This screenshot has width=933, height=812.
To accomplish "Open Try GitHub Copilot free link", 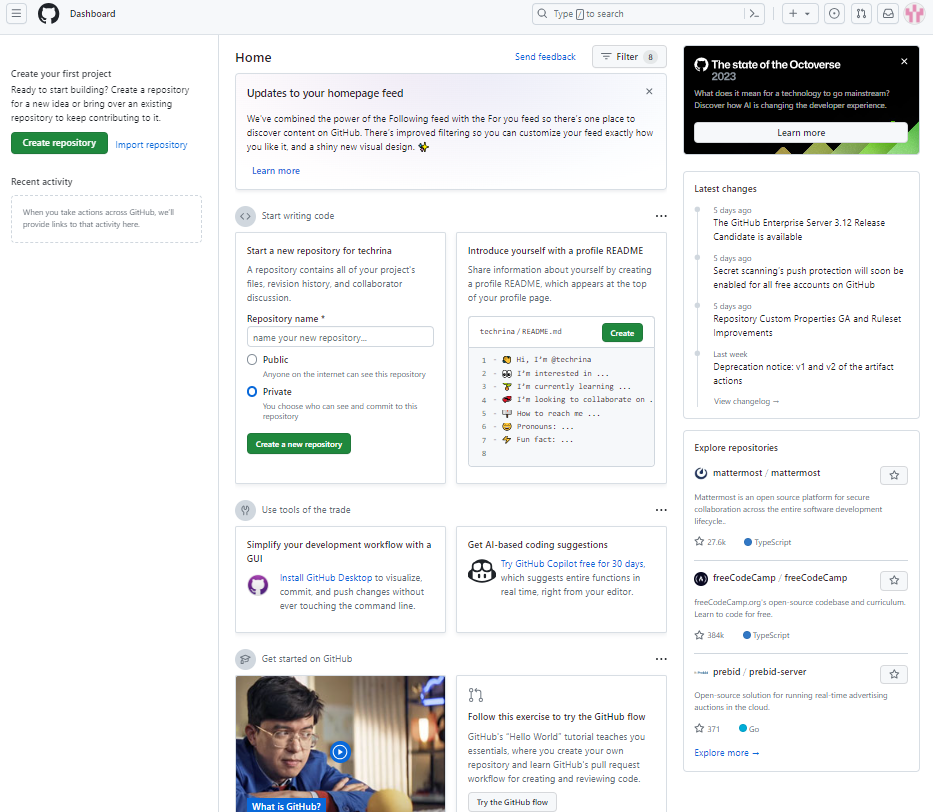I will click(x=572, y=563).
